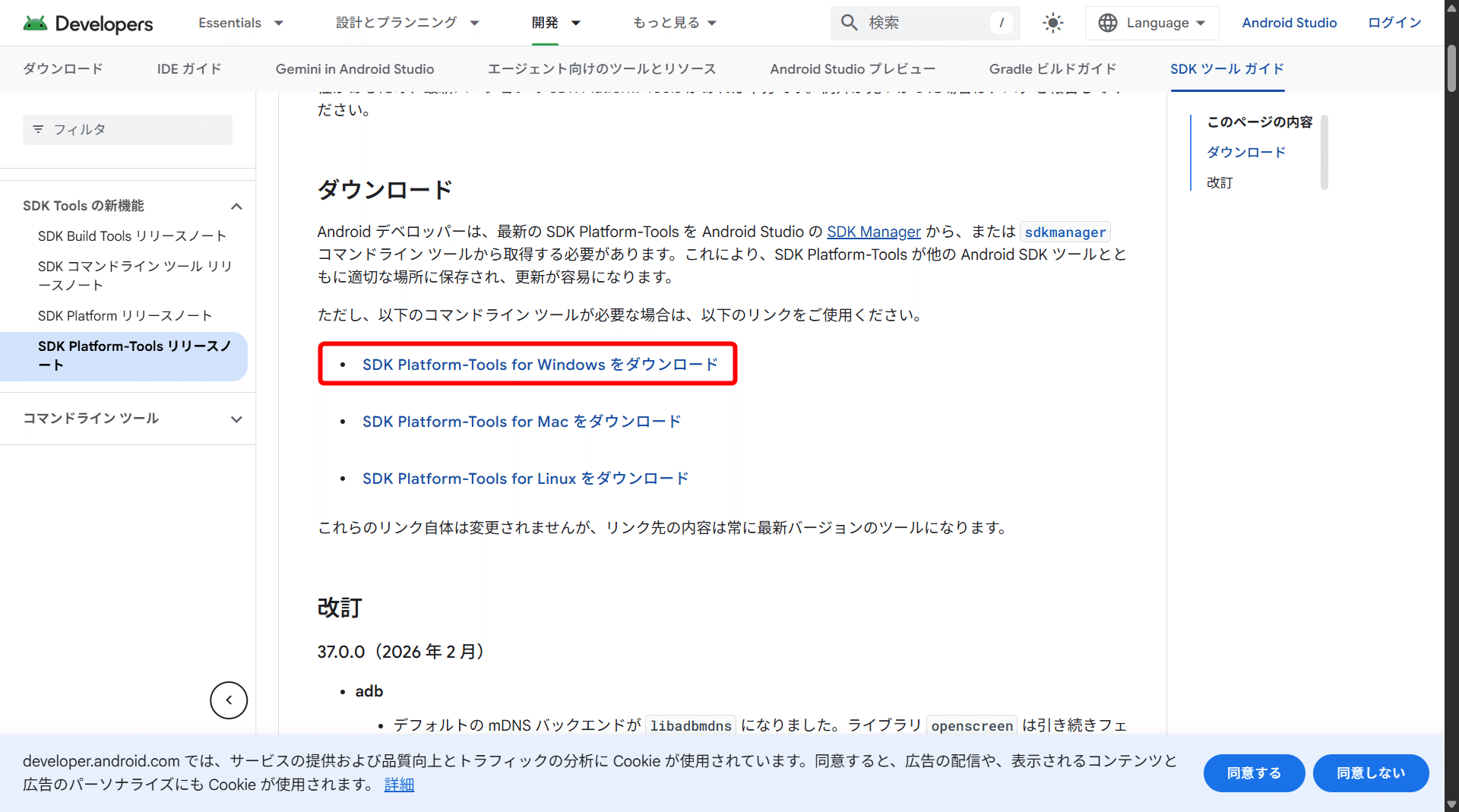Open the Android Studio プレビュー tab
Viewport: 1459px width, 812px height.
point(853,69)
